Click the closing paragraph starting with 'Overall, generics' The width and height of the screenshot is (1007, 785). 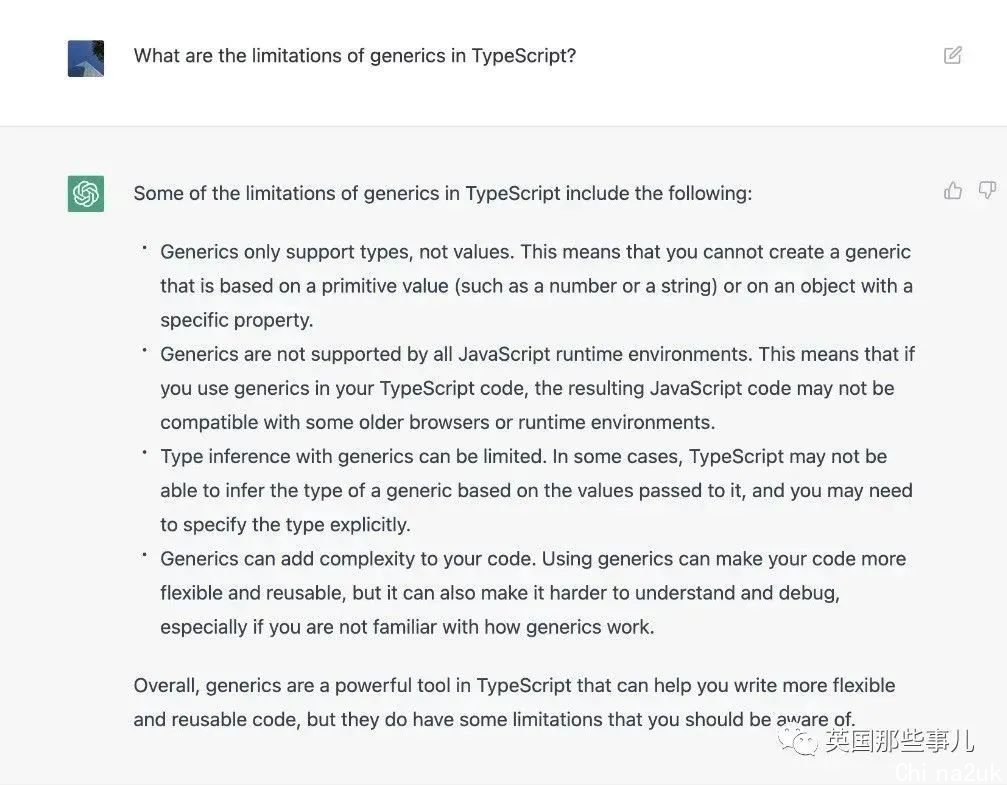pyautogui.click(x=514, y=702)
